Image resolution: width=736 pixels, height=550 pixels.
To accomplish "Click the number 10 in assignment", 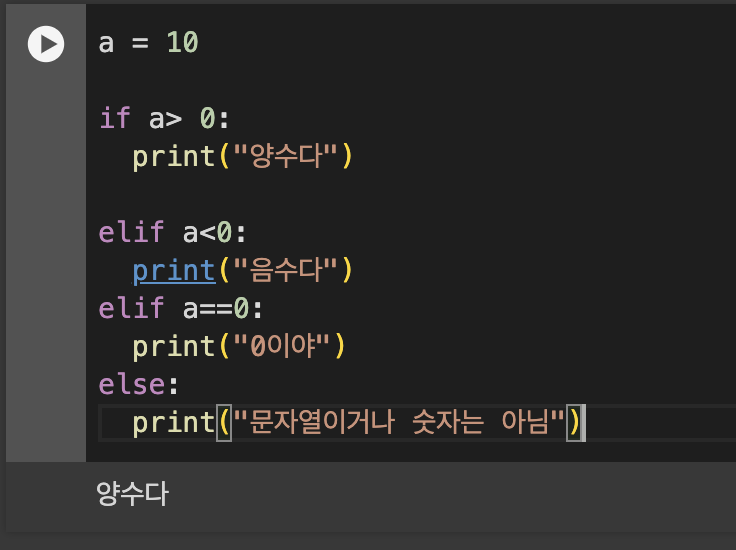I will click(183, 43).
